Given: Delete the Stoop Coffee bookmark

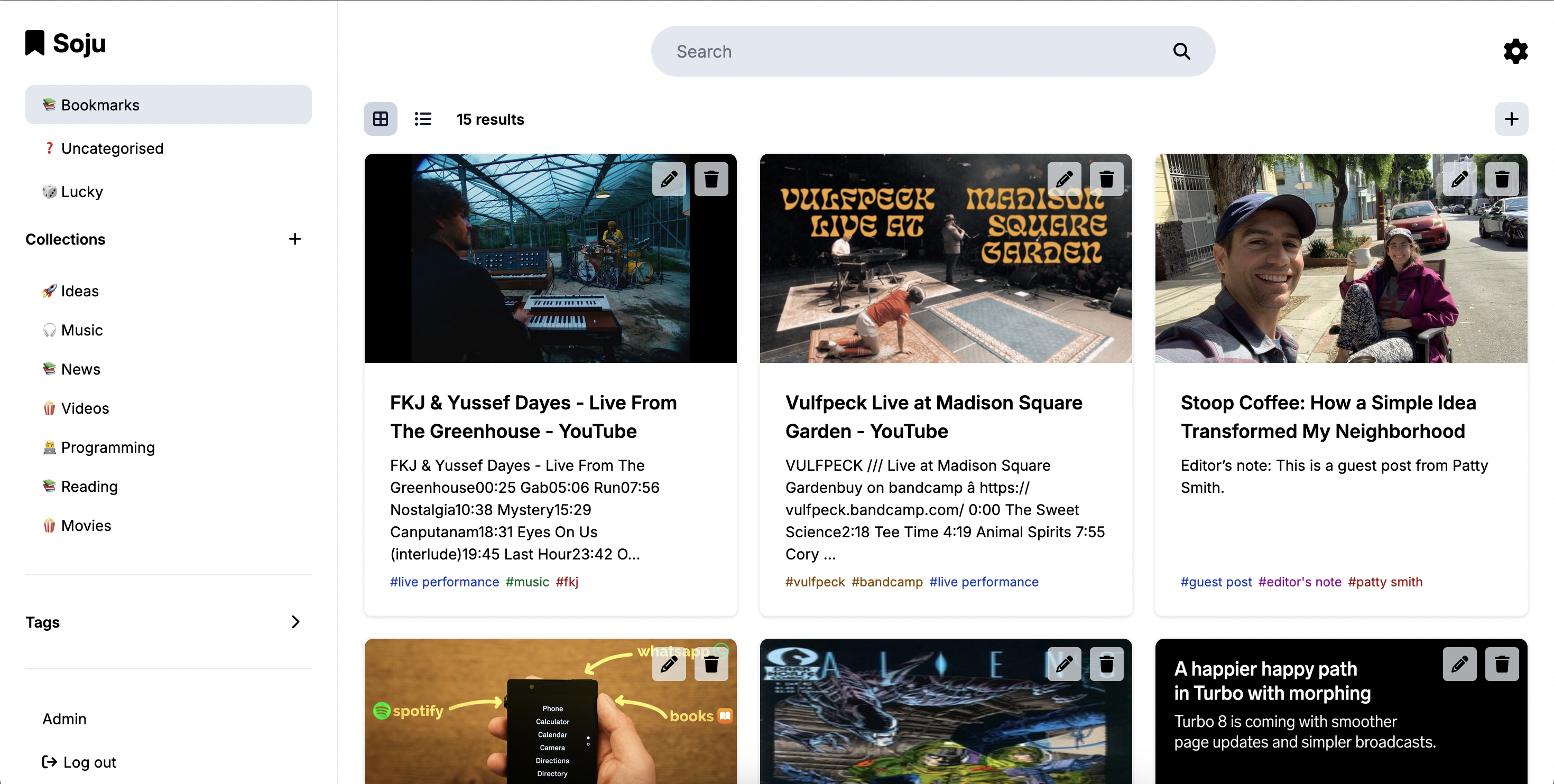Looking at the screenshot, I should (1502, 179).
